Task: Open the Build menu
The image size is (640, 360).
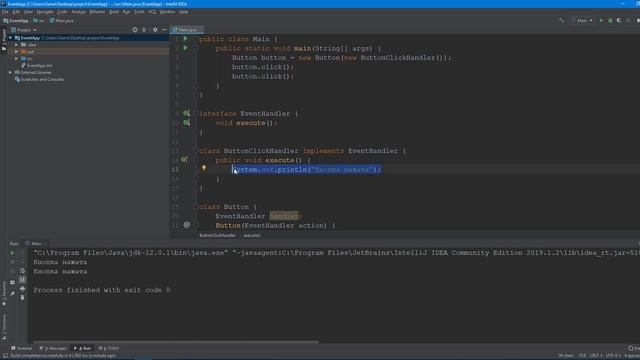Action: point(114,12)
